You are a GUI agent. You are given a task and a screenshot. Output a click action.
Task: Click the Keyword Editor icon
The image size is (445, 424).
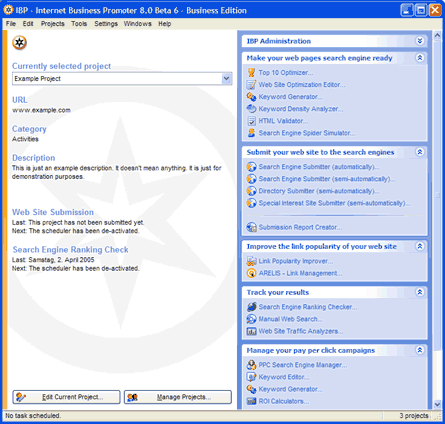pyautogui.click(x=251, y=377)
